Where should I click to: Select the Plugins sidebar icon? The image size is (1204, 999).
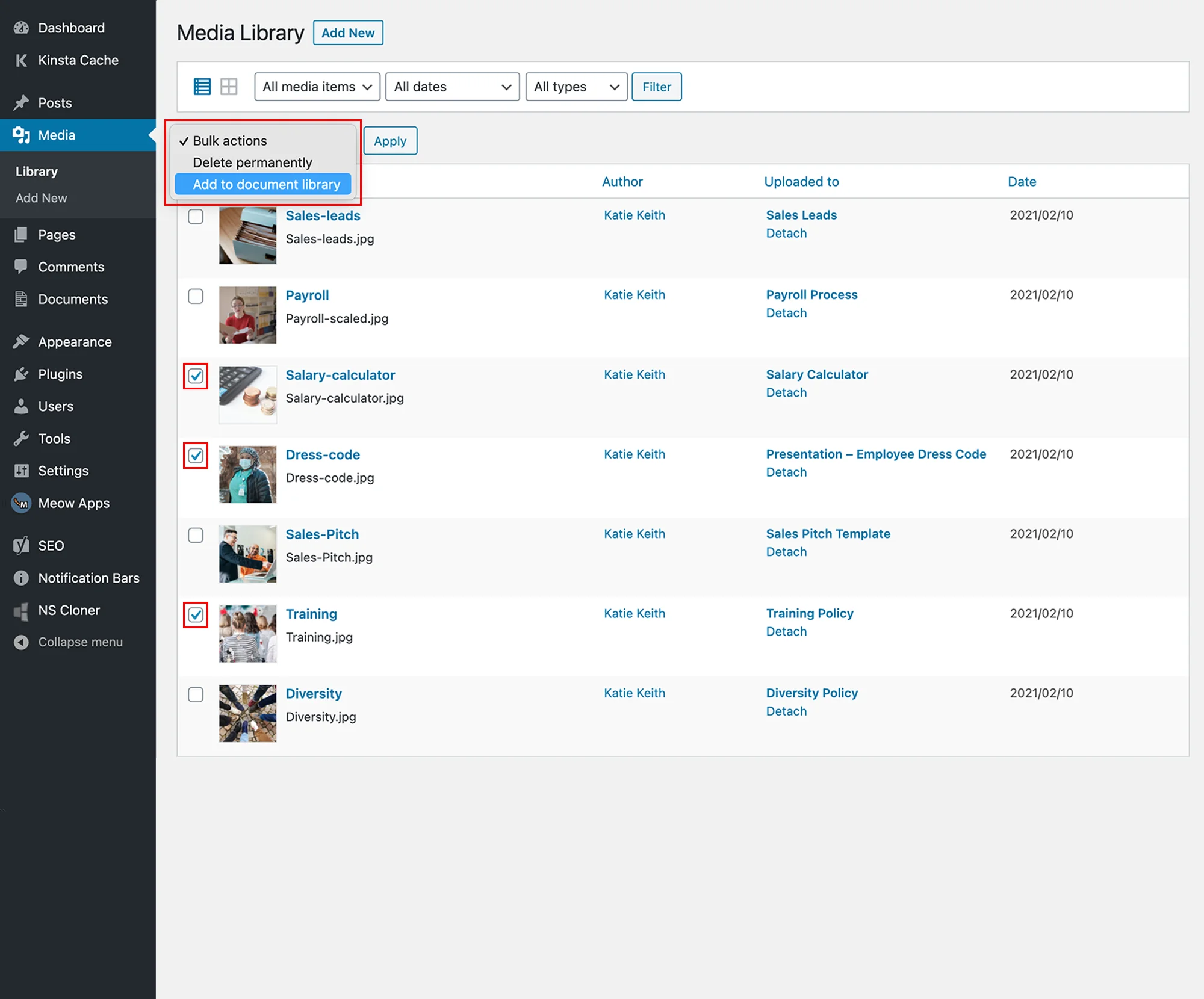pos(22,374)
